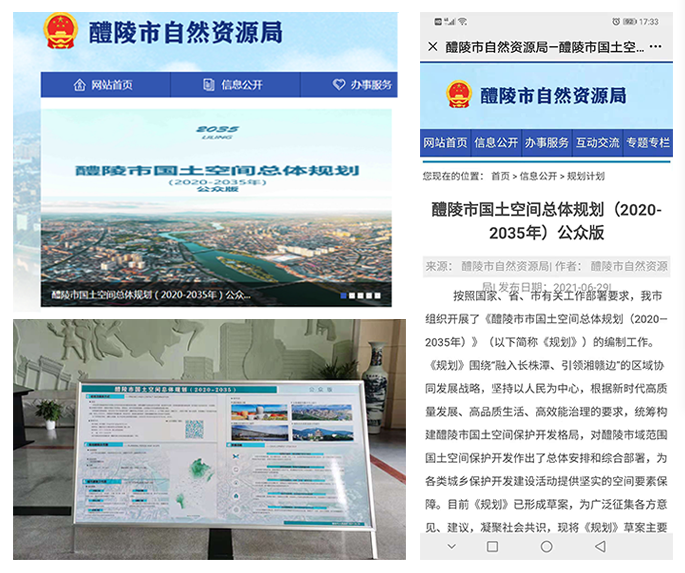Click the heart icon beside 办事服务
Viewport: 685px width, 573px height.
pos(339,84)
